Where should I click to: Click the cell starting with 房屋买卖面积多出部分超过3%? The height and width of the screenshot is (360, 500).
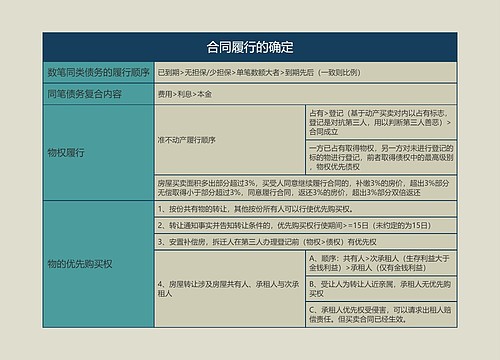[x=305, y=188]
